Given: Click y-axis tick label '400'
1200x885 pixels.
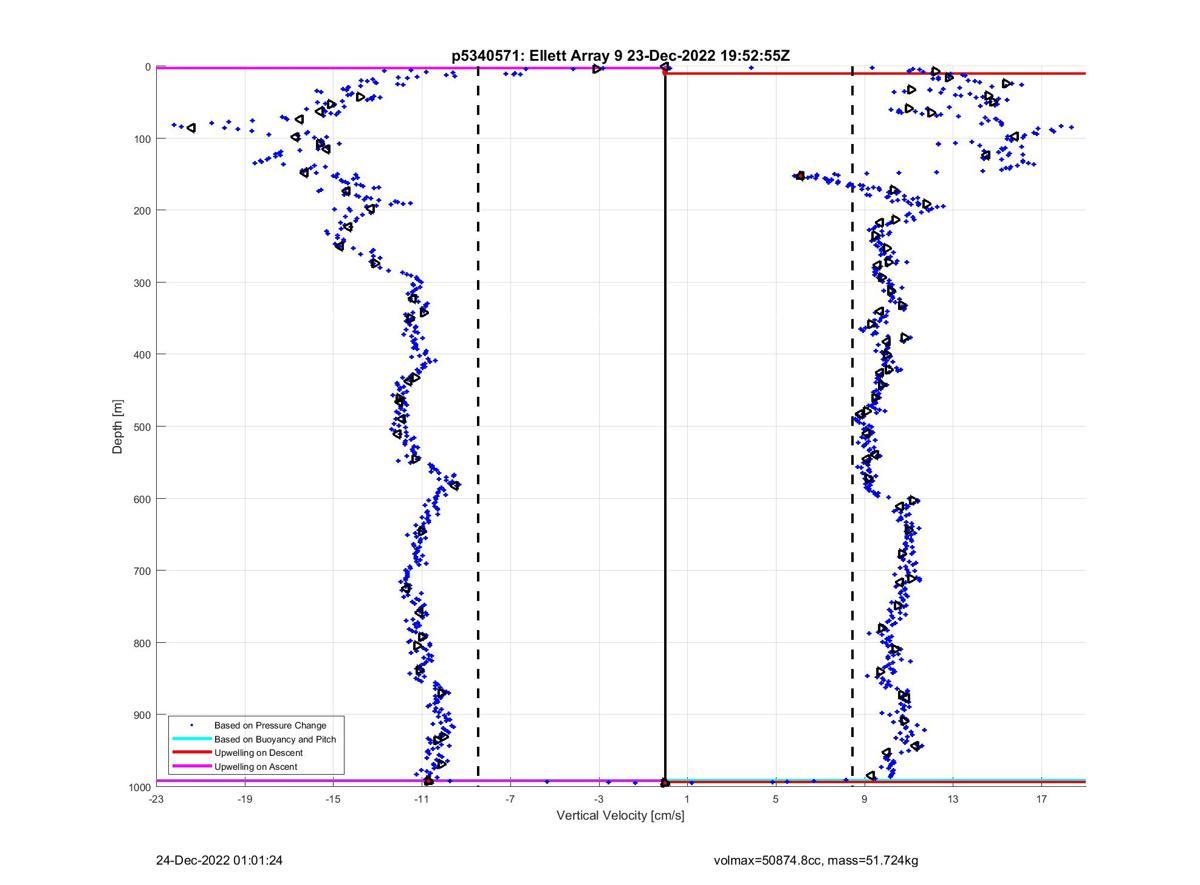Looking at the screenshot, I should pos(142,355).
